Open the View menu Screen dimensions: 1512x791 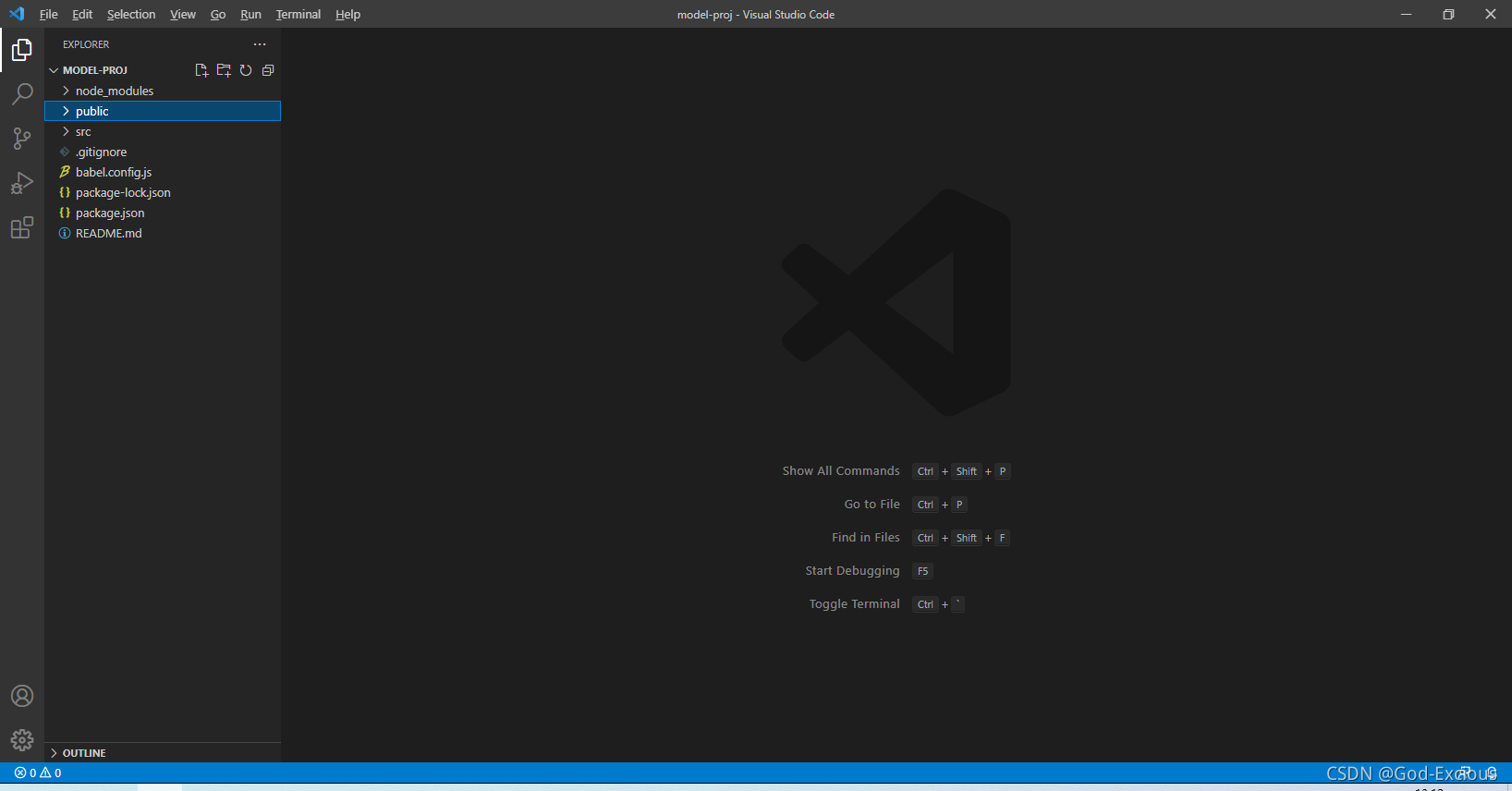point(183,14)
